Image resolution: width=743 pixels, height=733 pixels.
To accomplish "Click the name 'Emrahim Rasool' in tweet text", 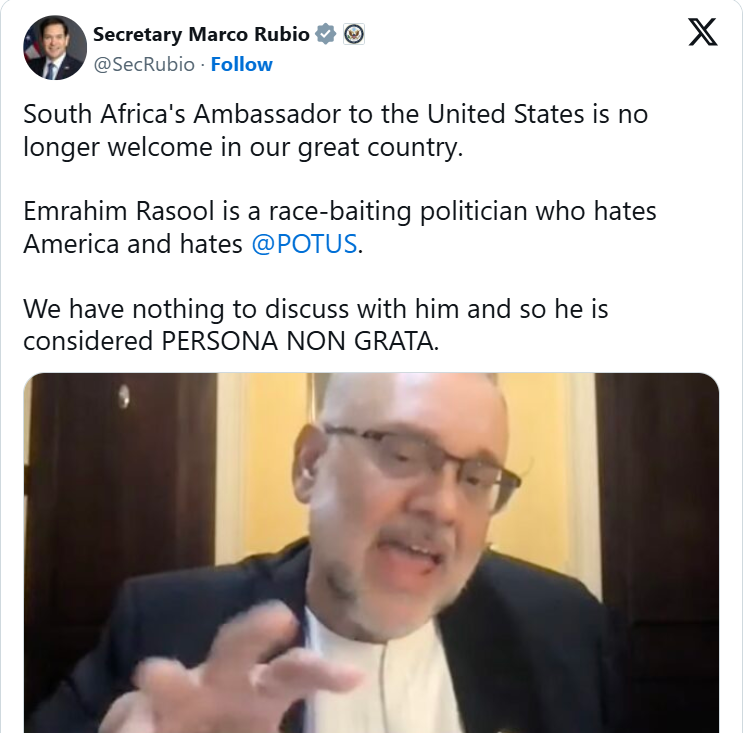I will pyautogui.click(x=119, y=211).
